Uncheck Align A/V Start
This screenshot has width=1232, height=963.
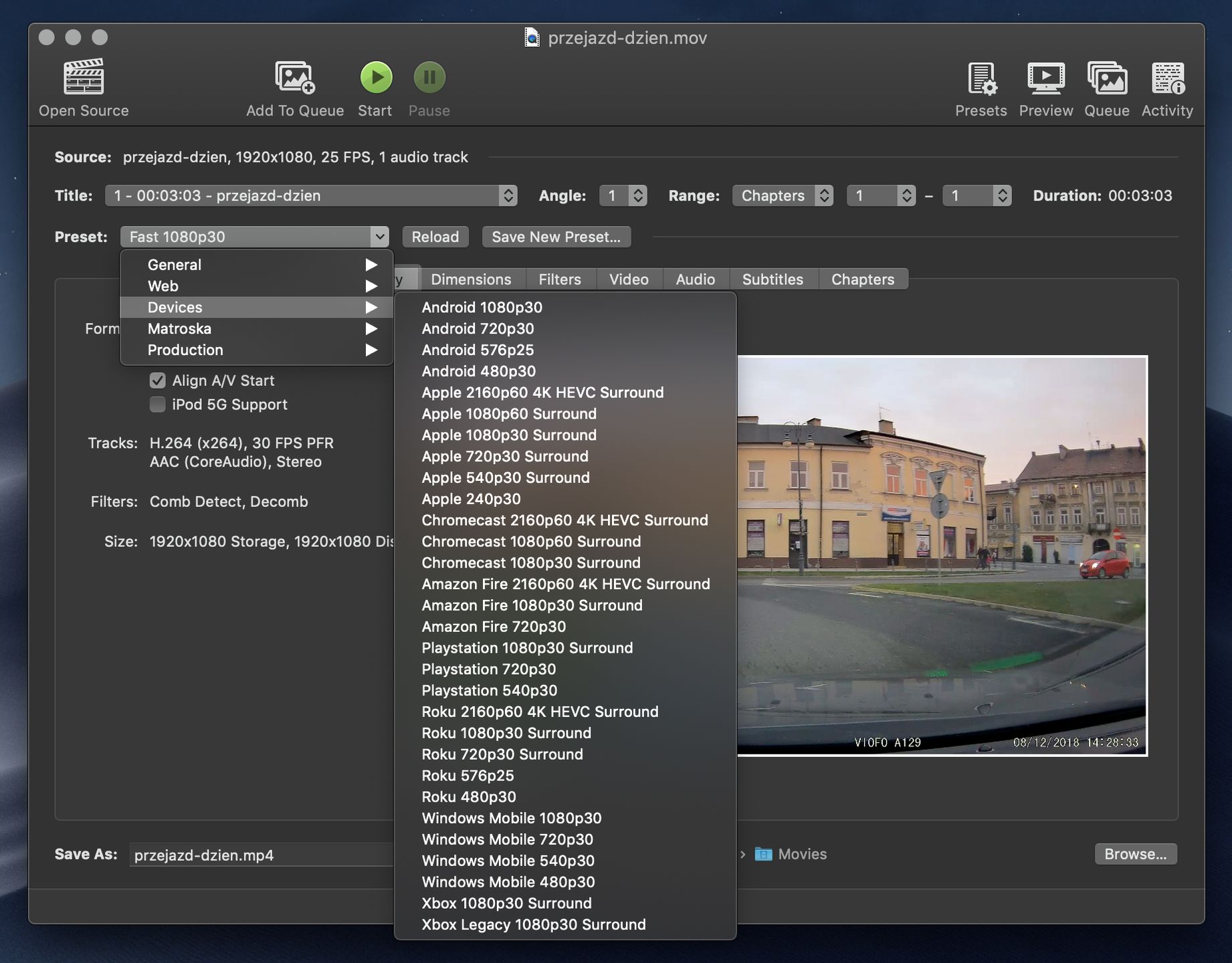click(x=157, y=380)
